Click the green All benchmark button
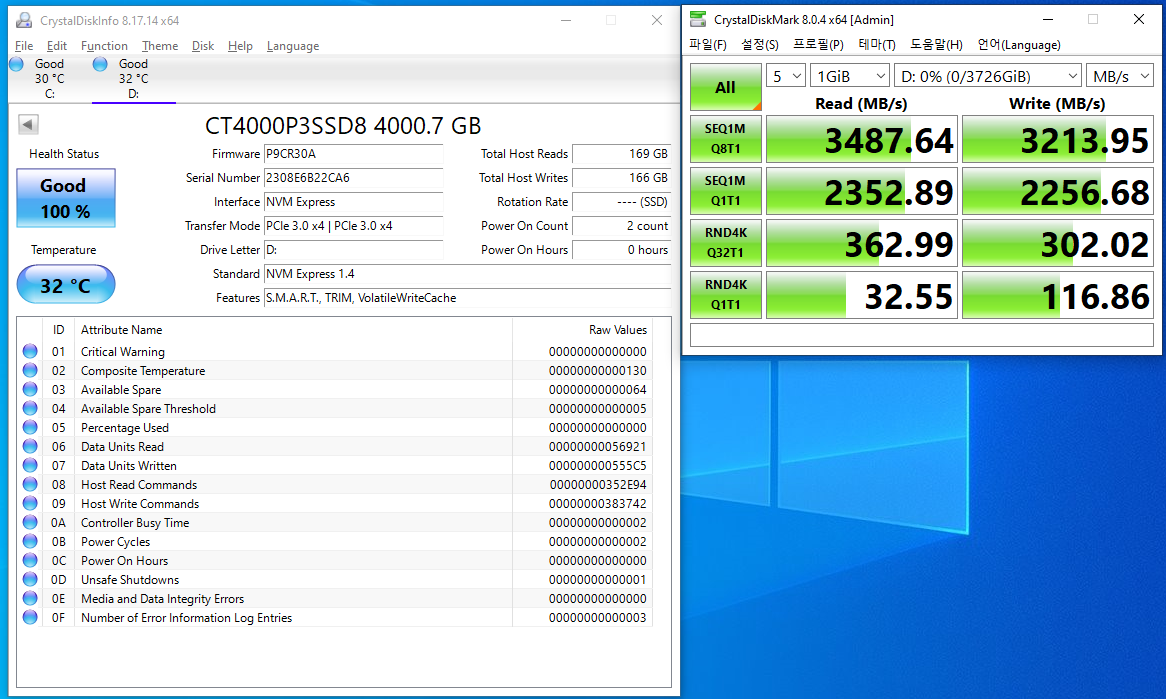 coord(726,87)
